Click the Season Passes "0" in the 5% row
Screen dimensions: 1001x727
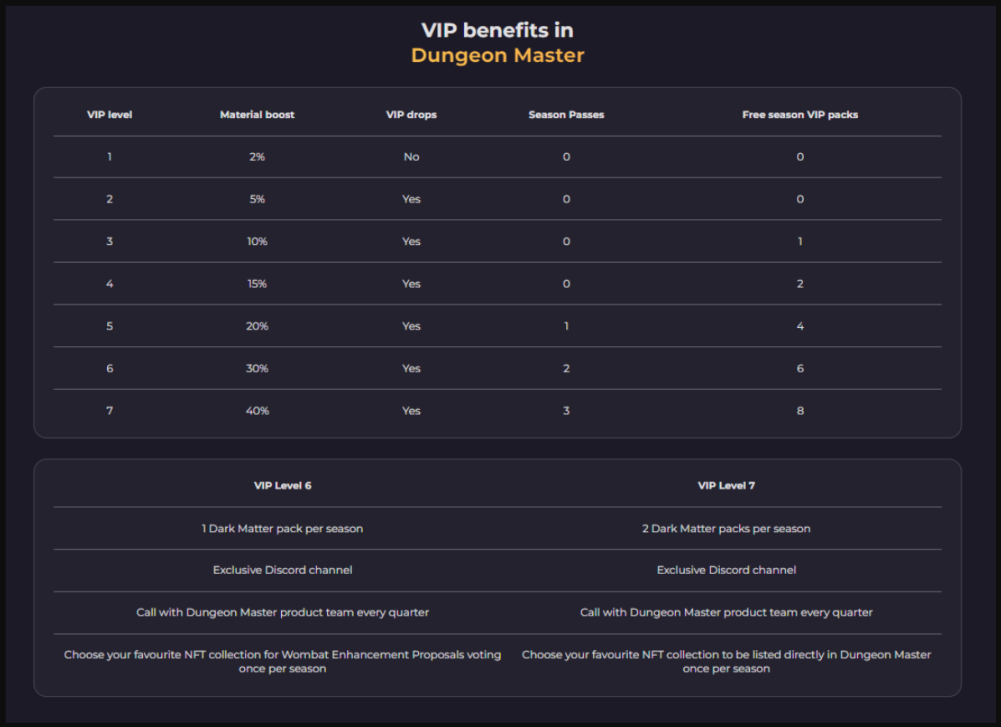coord(566,199)
